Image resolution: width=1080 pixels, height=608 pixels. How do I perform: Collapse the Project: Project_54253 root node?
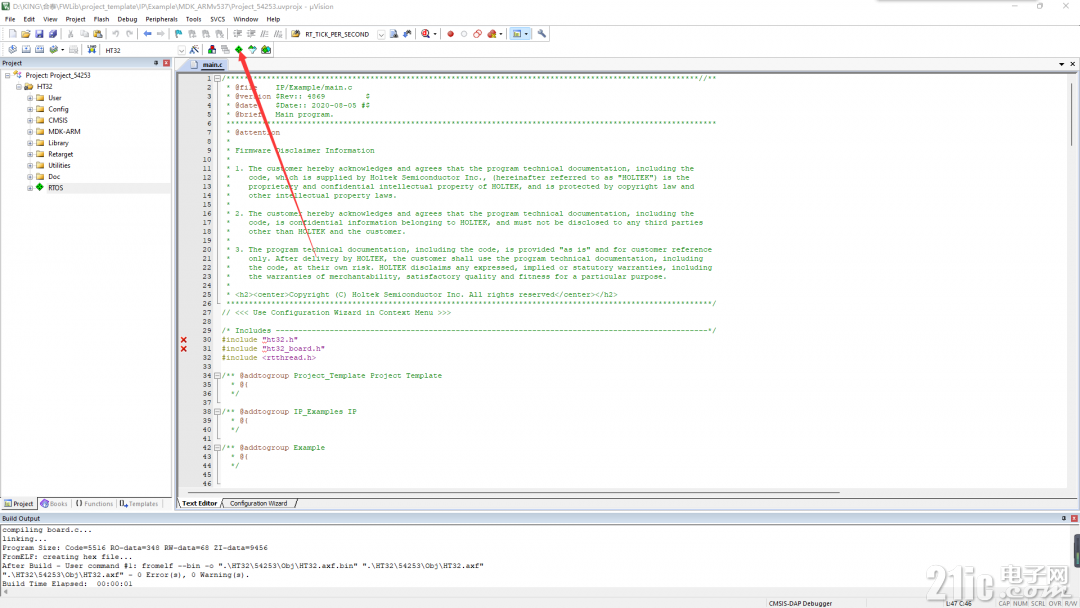tap(8, 75)
